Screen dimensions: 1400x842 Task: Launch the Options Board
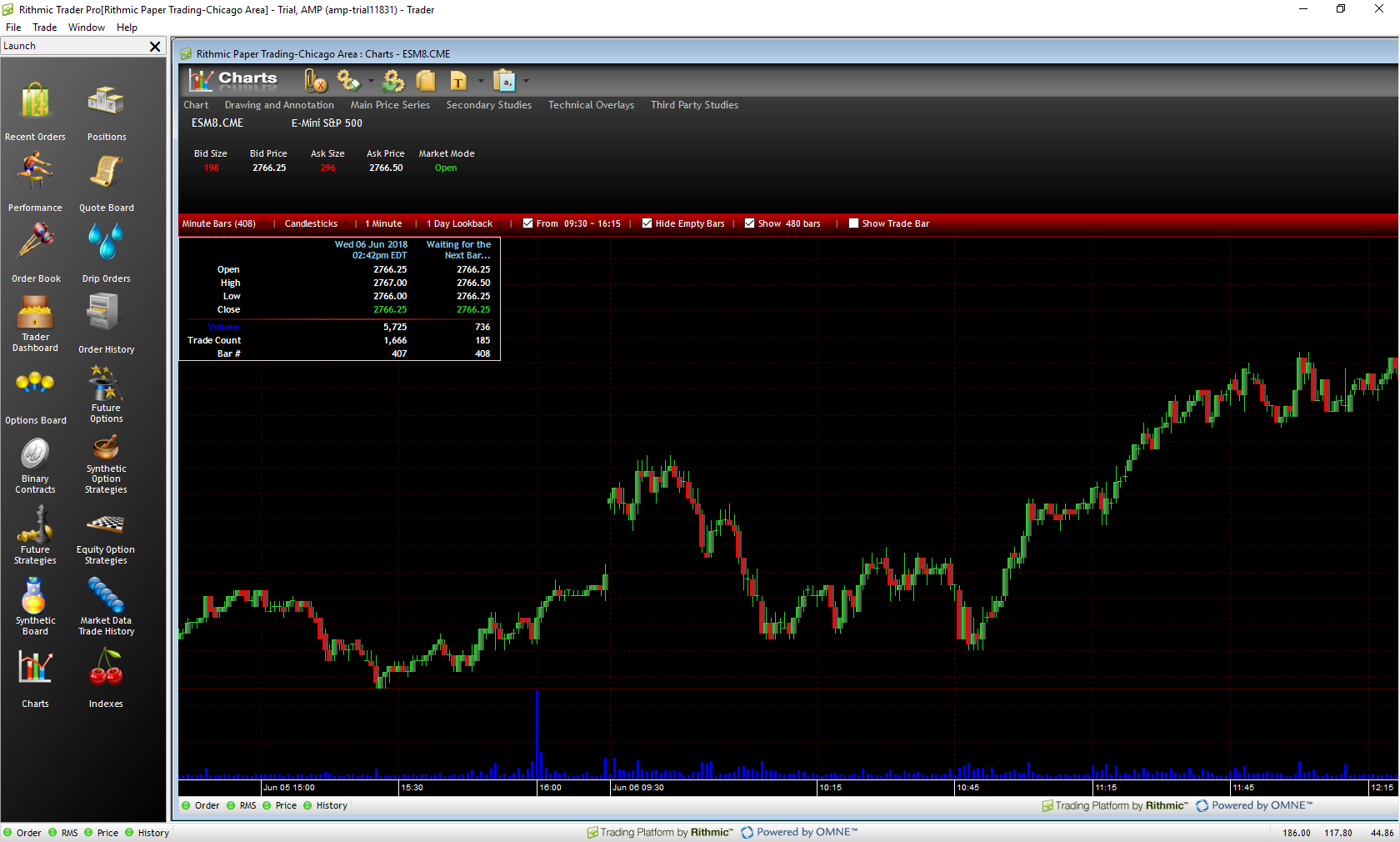(x=35, y=387)
